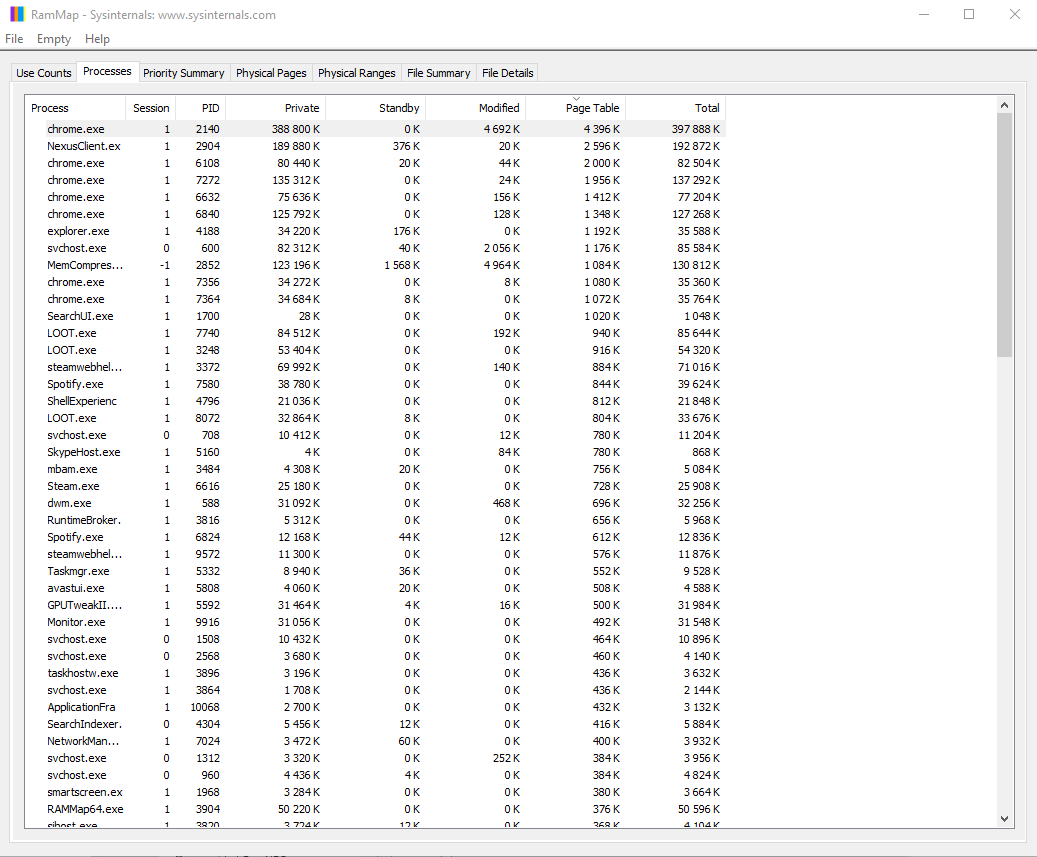Image resolution: width=1037 pixels, height=857 pixels.
Task: Select the SearchIndexer. process row
Action: (376, 724)
